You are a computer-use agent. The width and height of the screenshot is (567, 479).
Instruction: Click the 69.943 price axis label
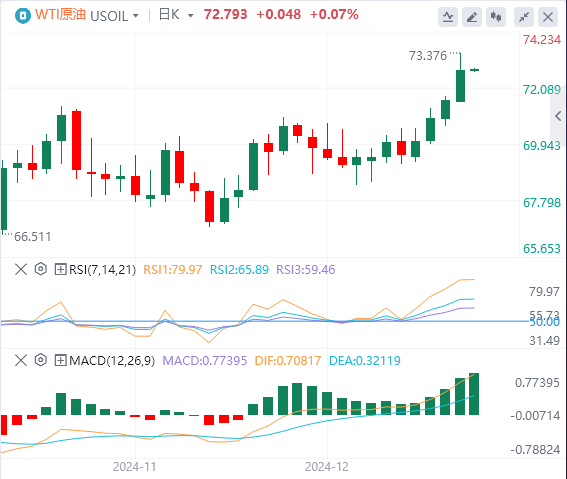point(542,146)
